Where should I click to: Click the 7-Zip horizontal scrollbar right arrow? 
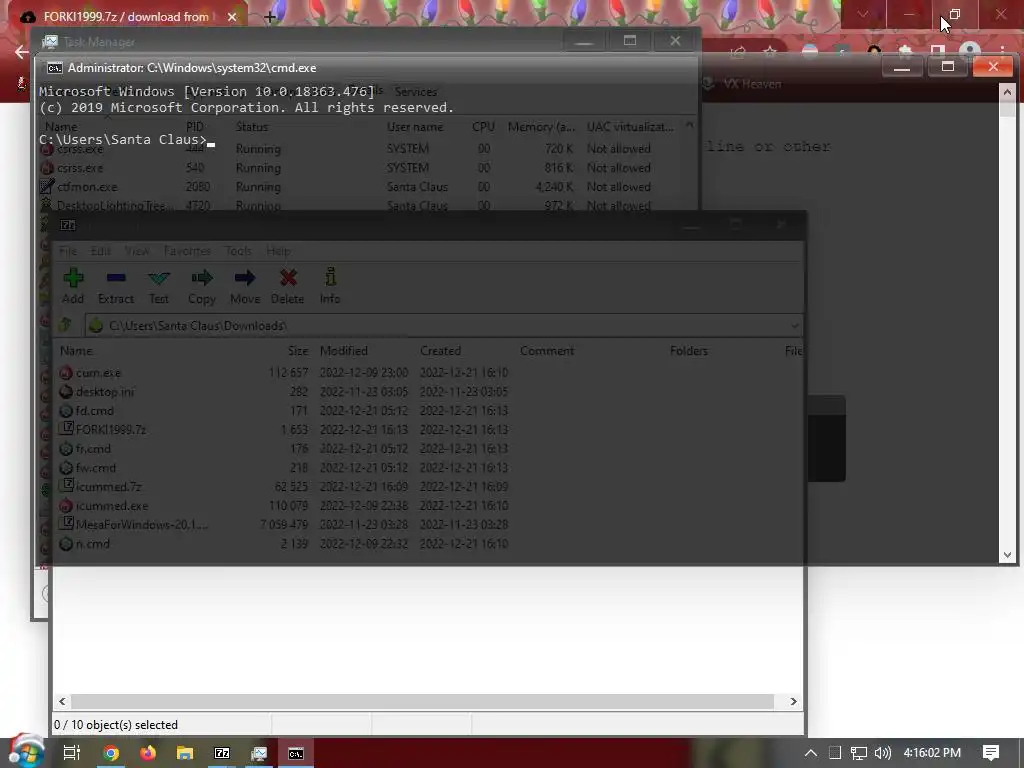(793, 701)
